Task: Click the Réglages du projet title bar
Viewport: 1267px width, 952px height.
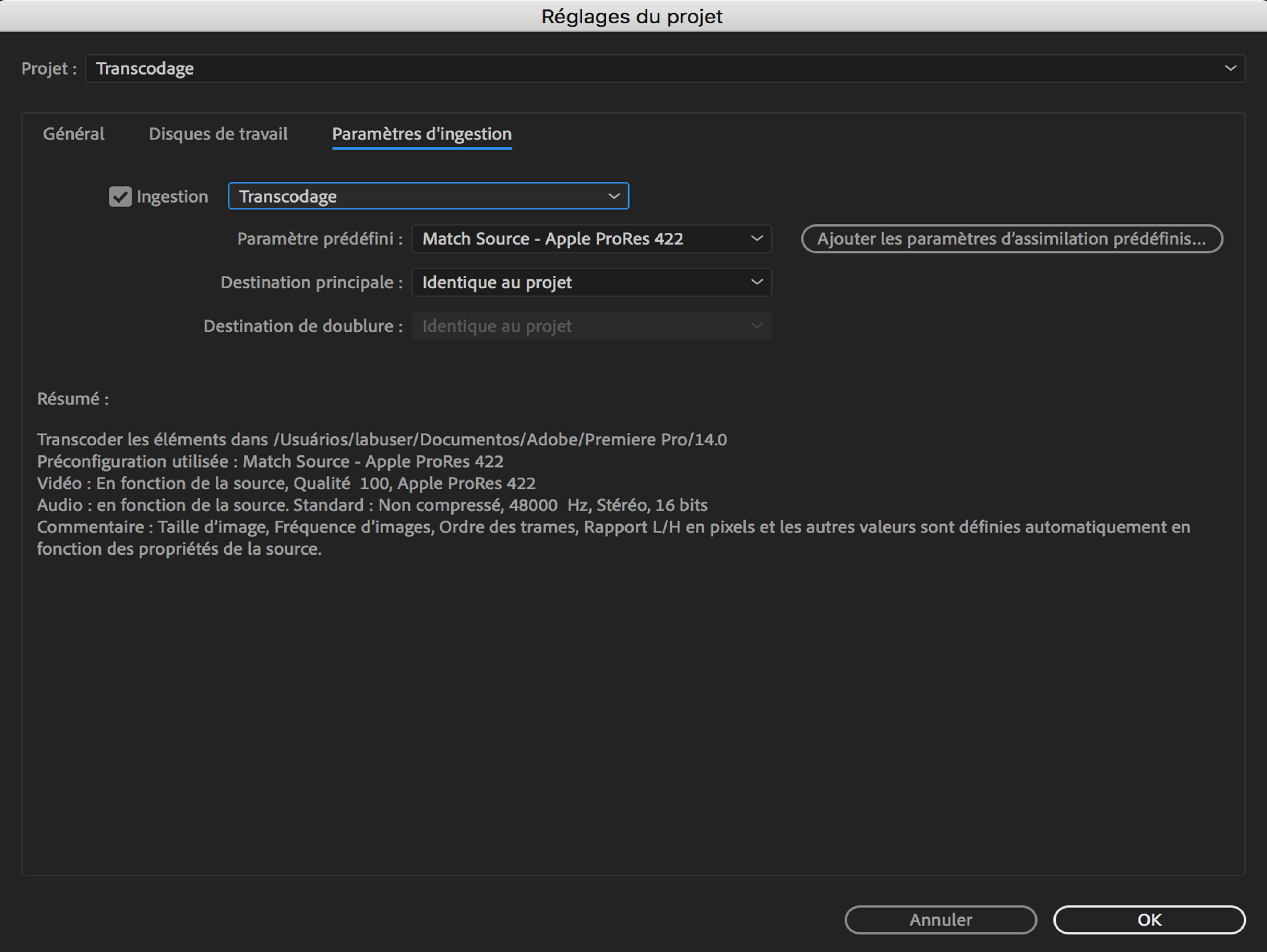Action: (x=632, y=16)
